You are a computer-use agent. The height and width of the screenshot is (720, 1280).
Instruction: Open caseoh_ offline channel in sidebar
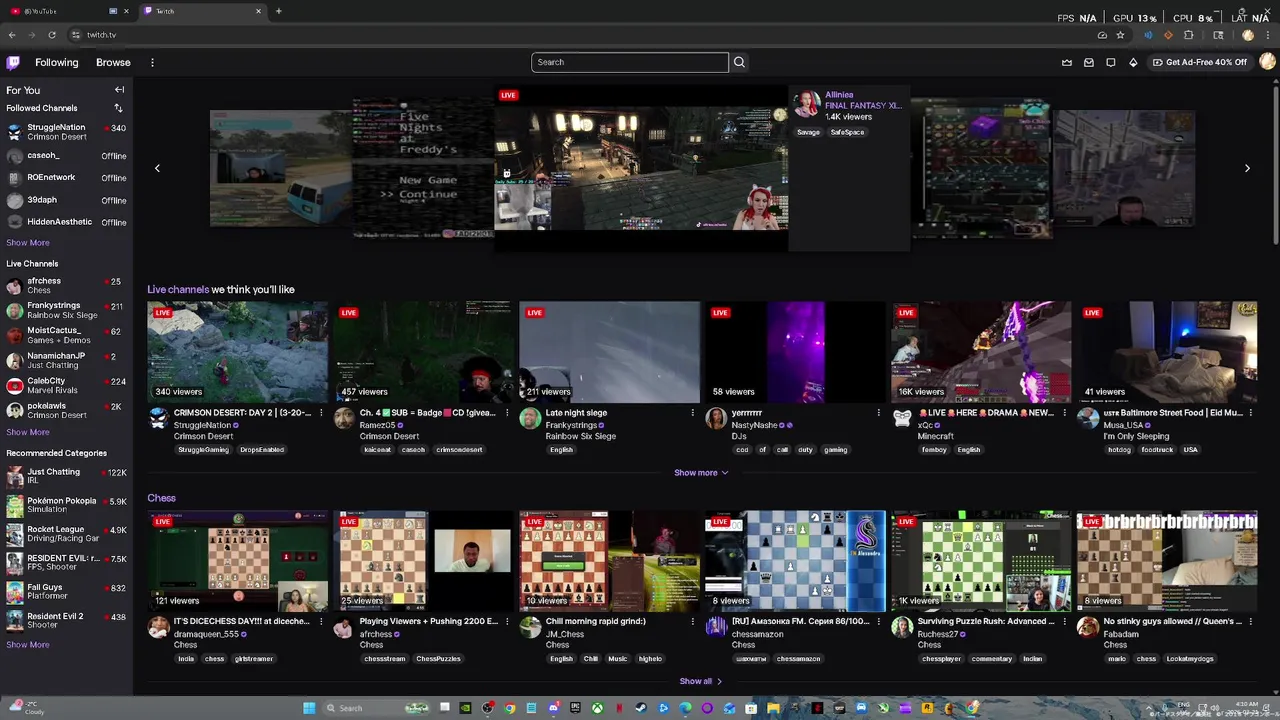coord(66,156)
